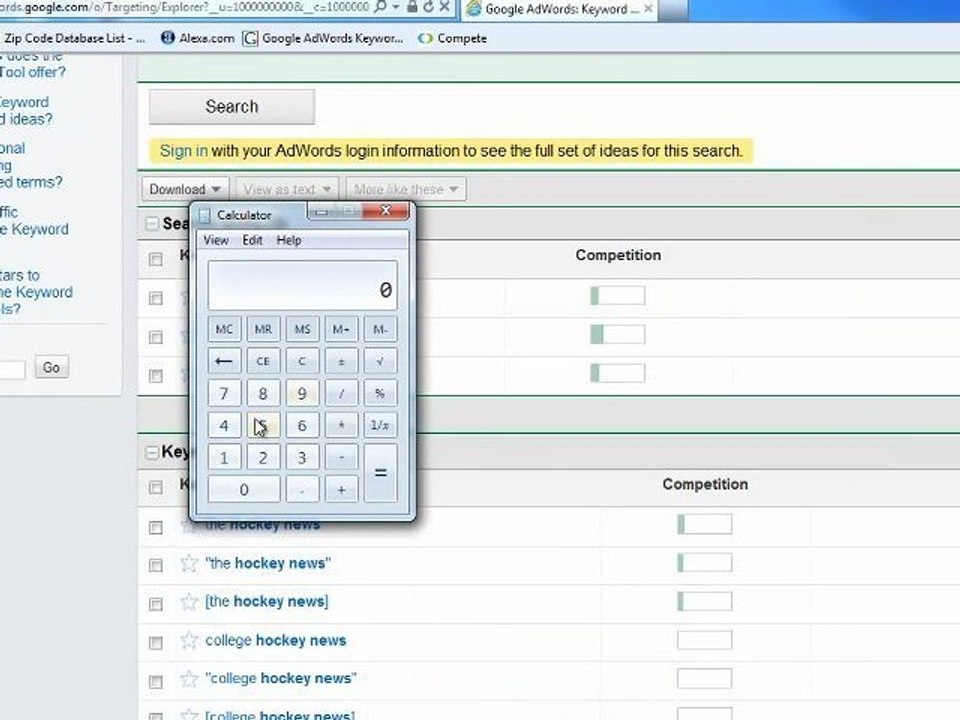Select all keyword ideas with header checkbox
This screenshot has height=720, width=960.
click(156, 487)
